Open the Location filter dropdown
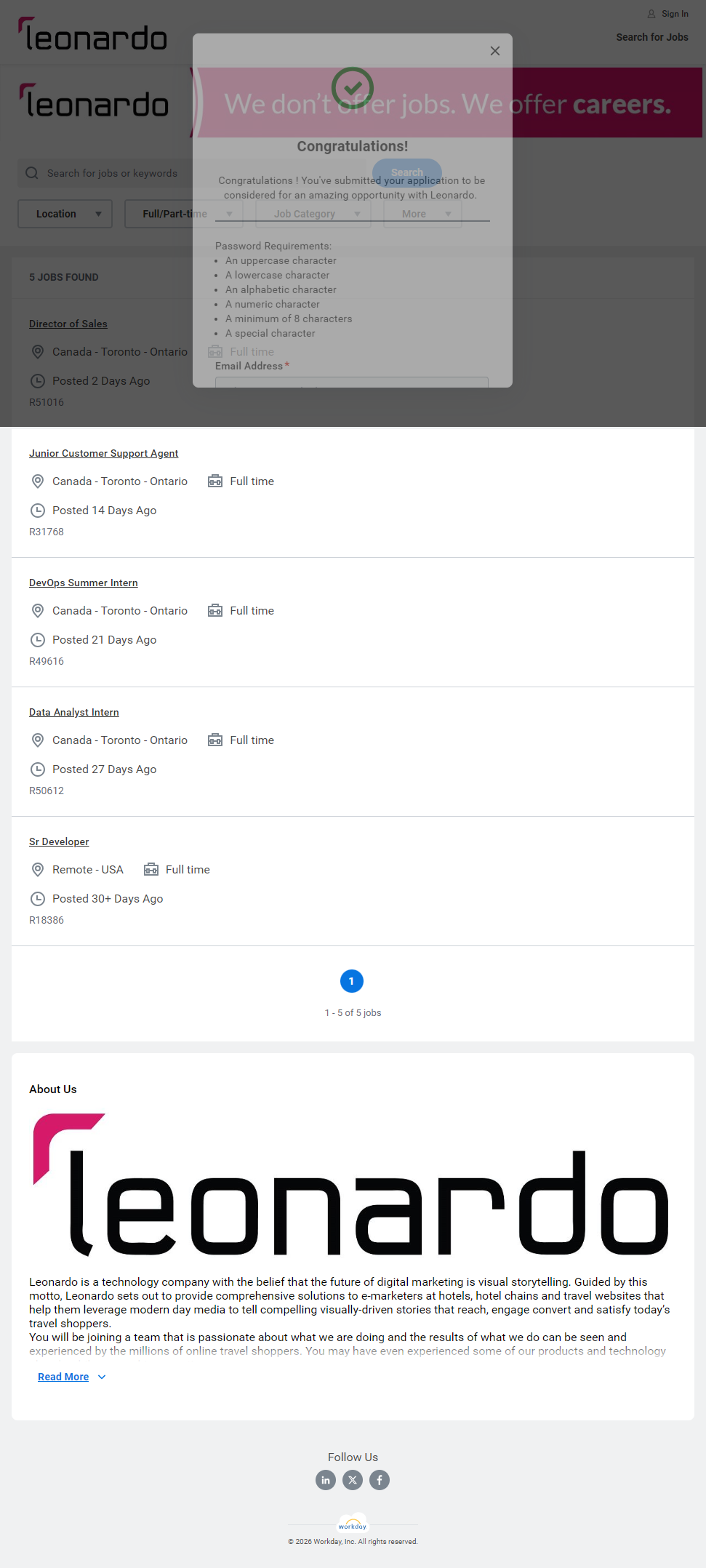This screenshot has height=1568, width=706. pos(65,214)
